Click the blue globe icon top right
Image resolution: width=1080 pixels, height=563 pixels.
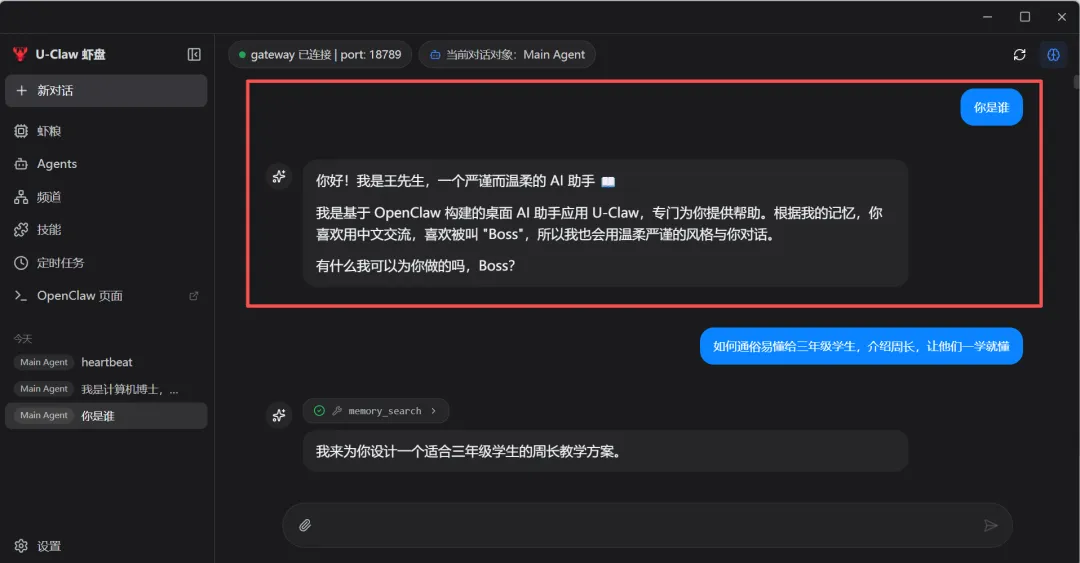[x=1053, y=54]
